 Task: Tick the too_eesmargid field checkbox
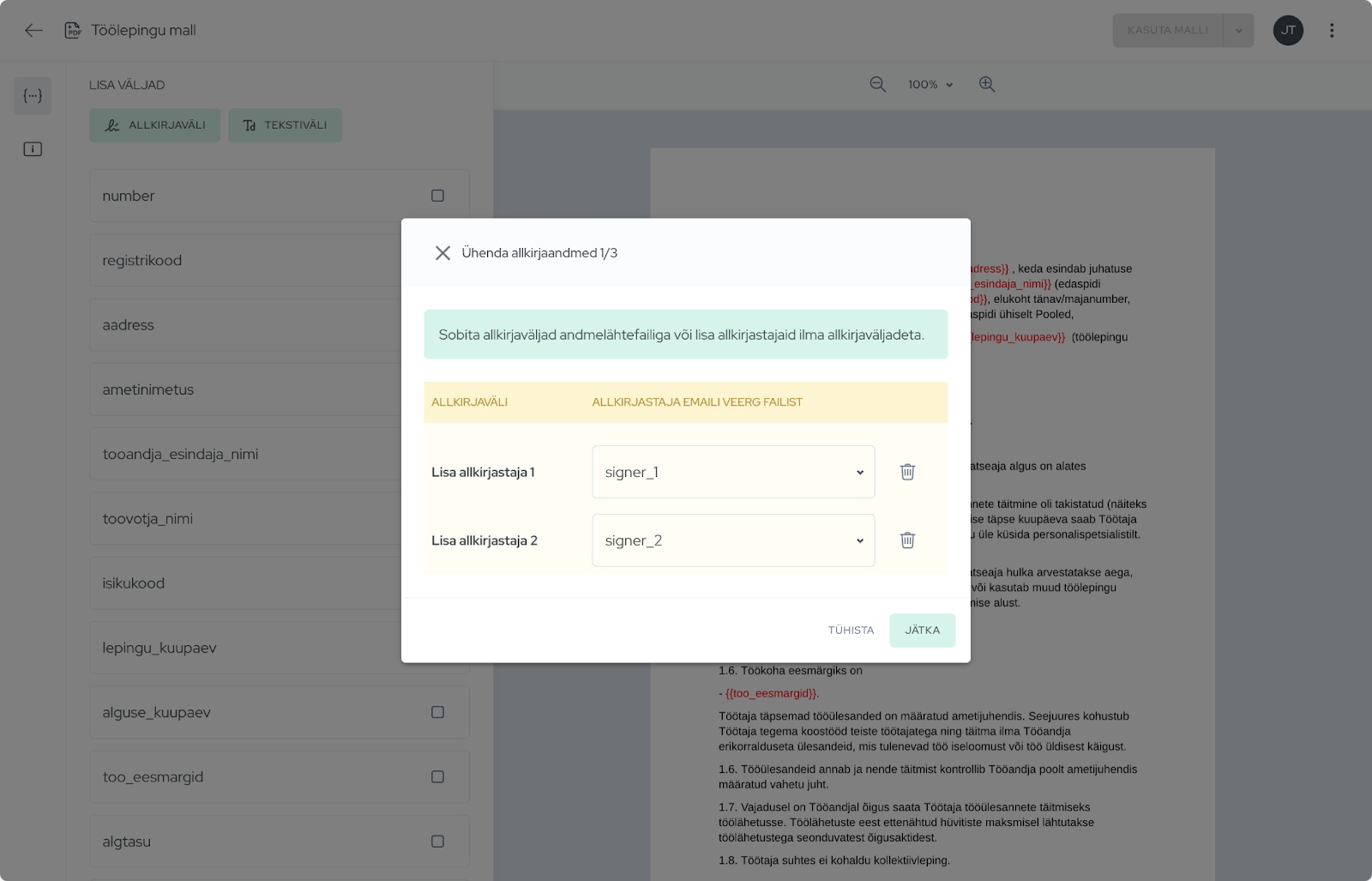(x=437, y=777)
